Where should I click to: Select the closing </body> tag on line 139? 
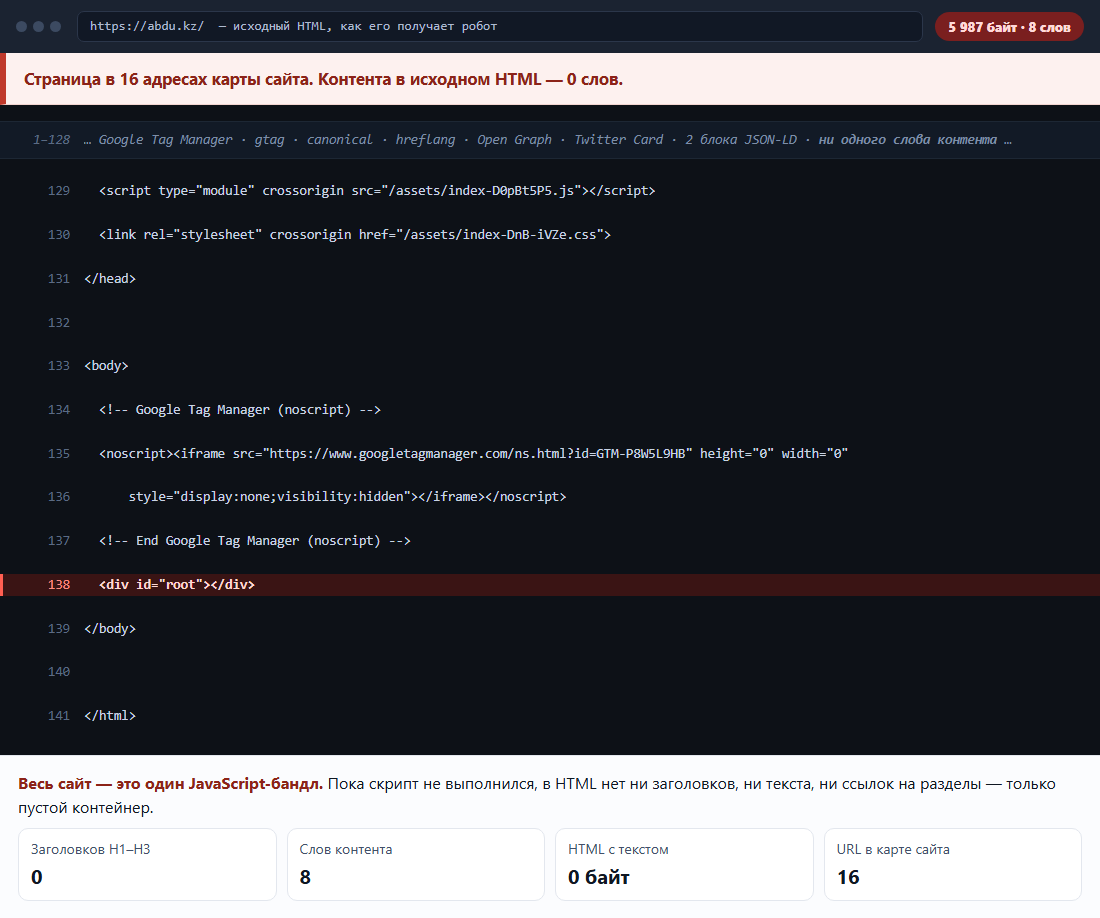coord(109,628)
